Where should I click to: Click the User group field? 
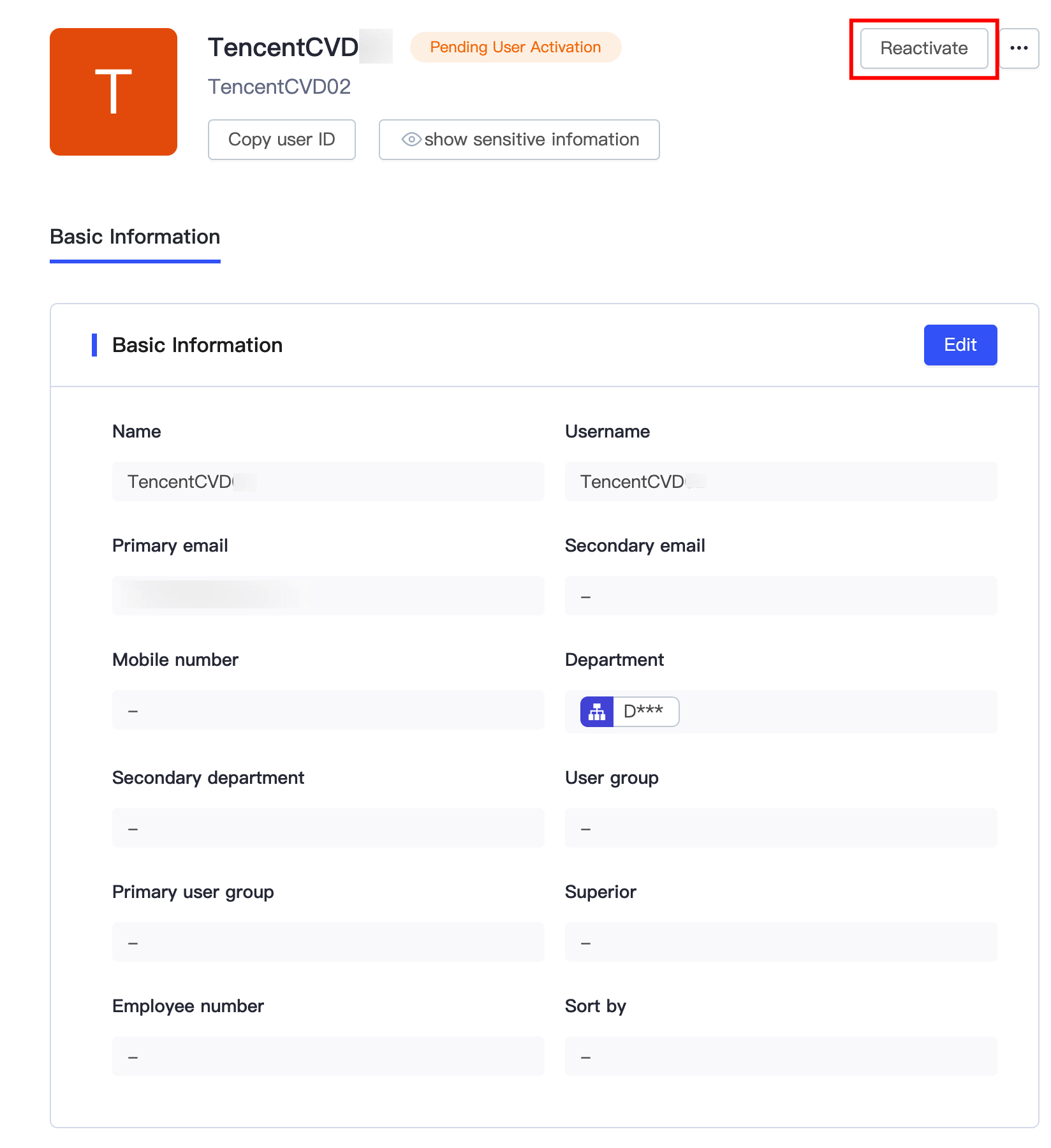(x=781, y=828)
